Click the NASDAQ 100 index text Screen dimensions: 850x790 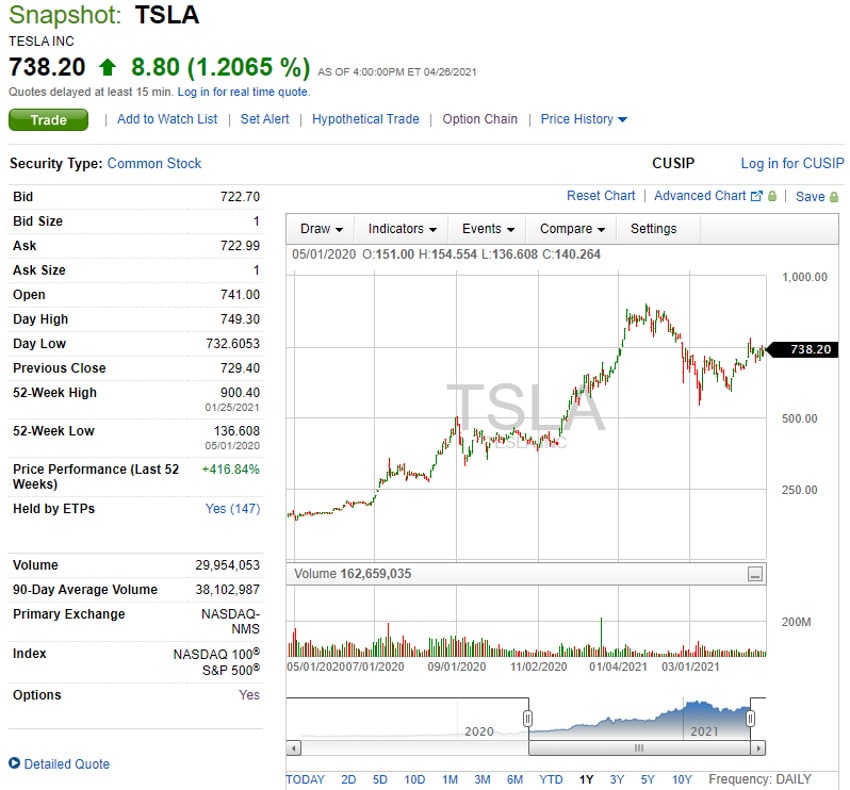tap(216, 654)
